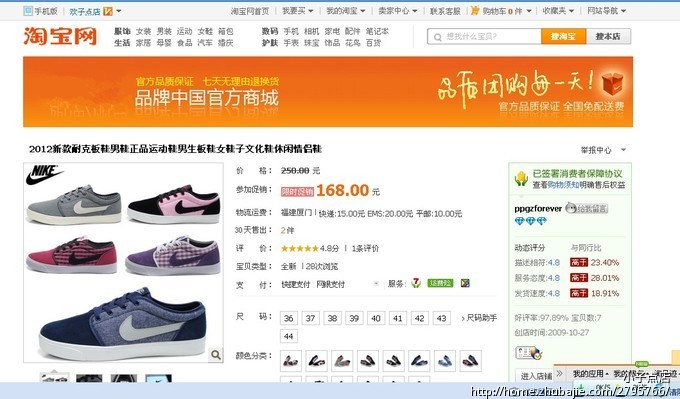Expand the 欢子点店 account dropdown

pyautogui.click(x=119, y=11)
